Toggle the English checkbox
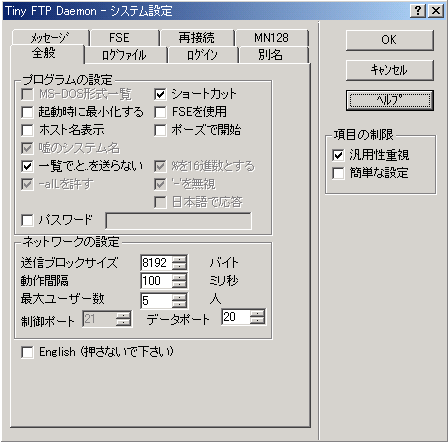Image resolution: width=448 pixels, height=442 pixels. coord(27,352)
